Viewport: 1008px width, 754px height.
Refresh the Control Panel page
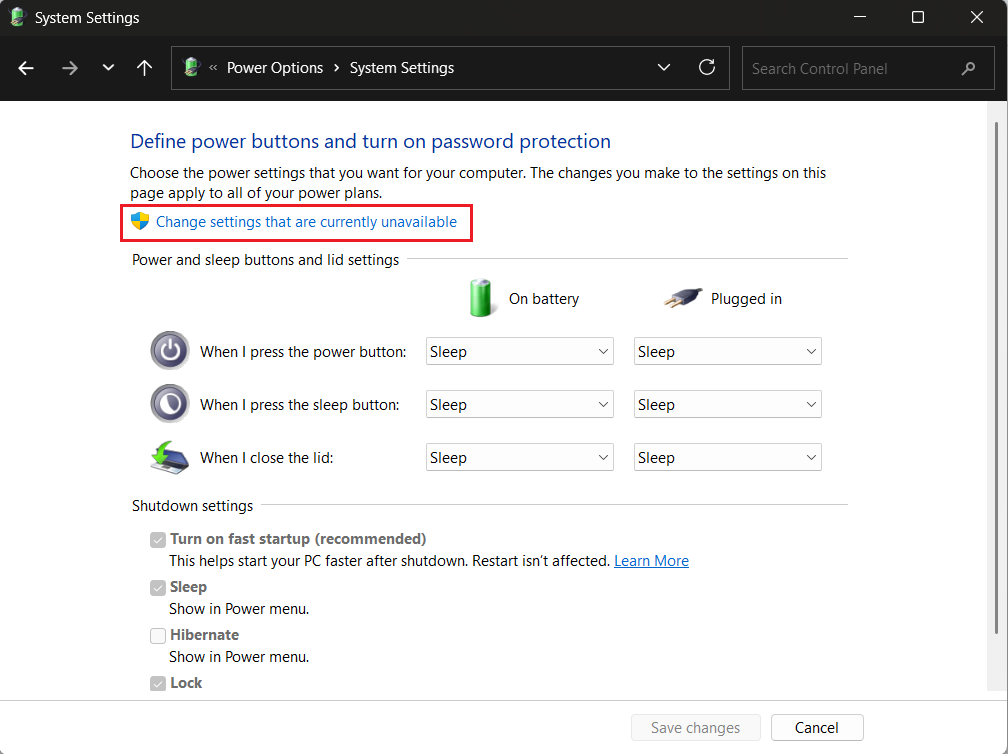707,68
